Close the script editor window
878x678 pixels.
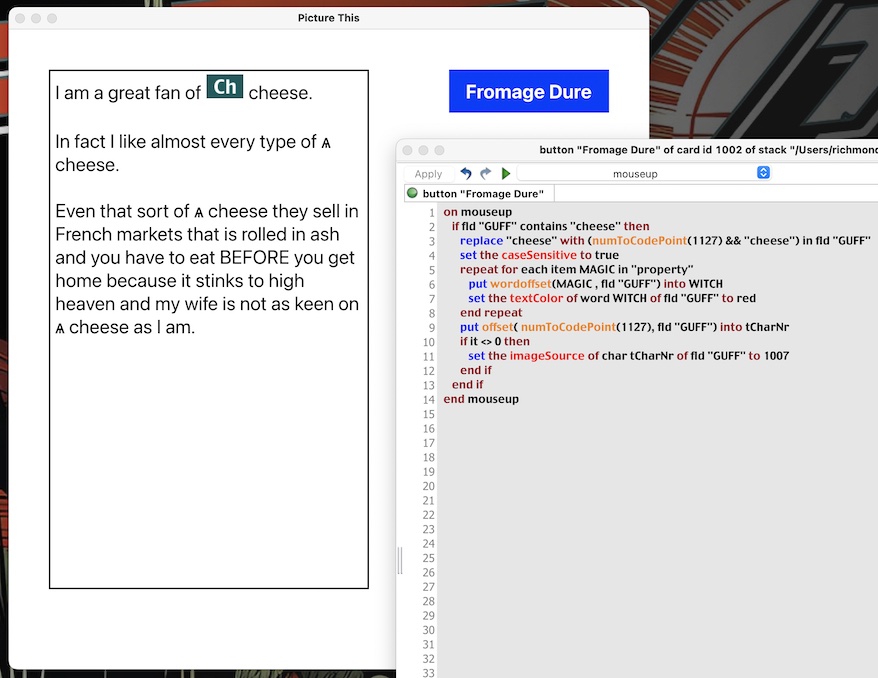coord(408,150)
